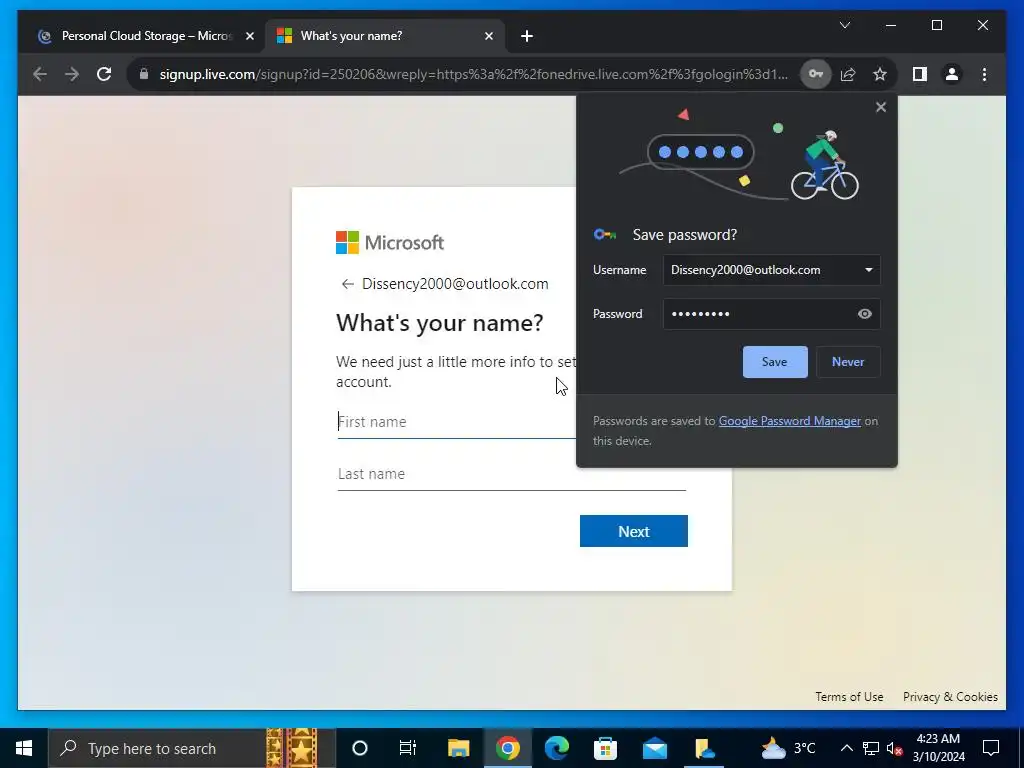This screenshot has height=768, width=1024.
Task: Close the Personal Cloud Storage tab
Action: coord(249,36)
